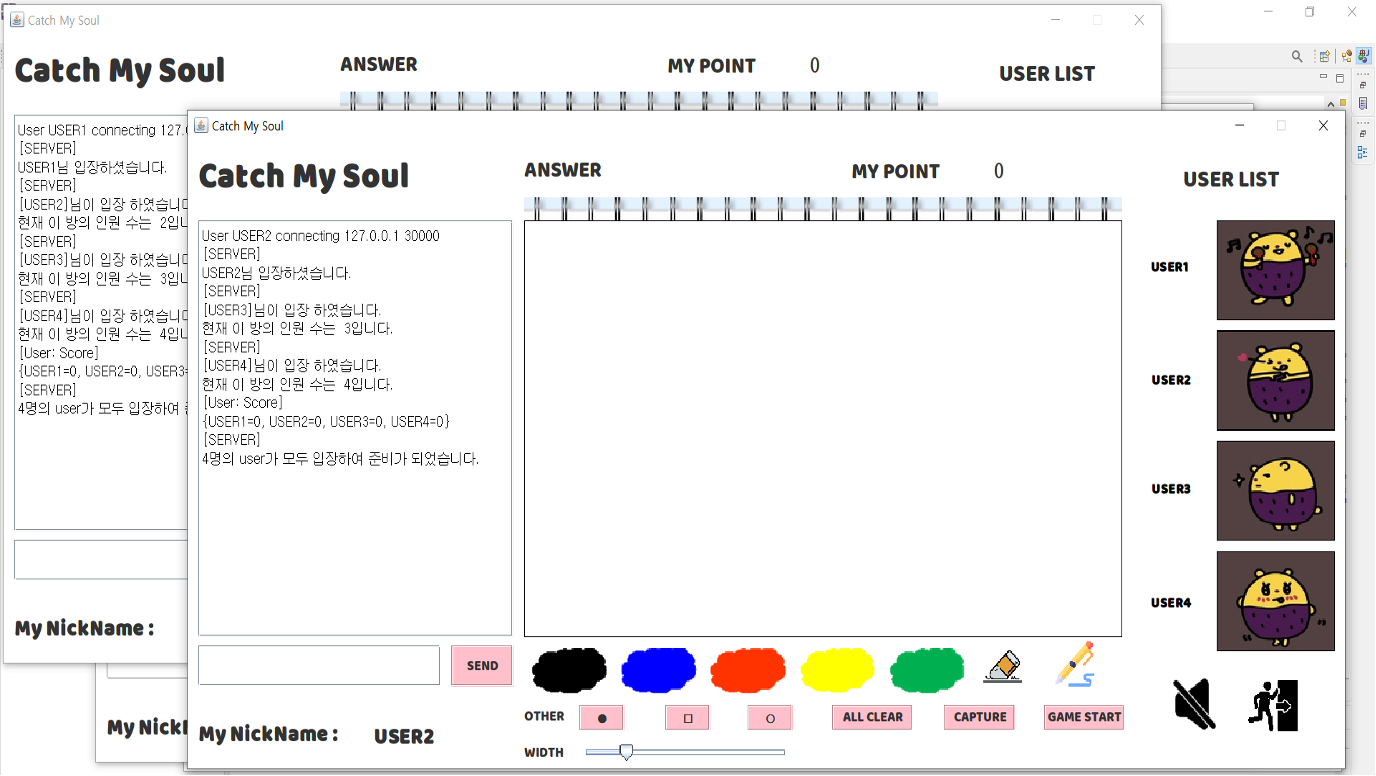
Task: Choose the hollow circle shape button
Action: (x=770, y=717)
